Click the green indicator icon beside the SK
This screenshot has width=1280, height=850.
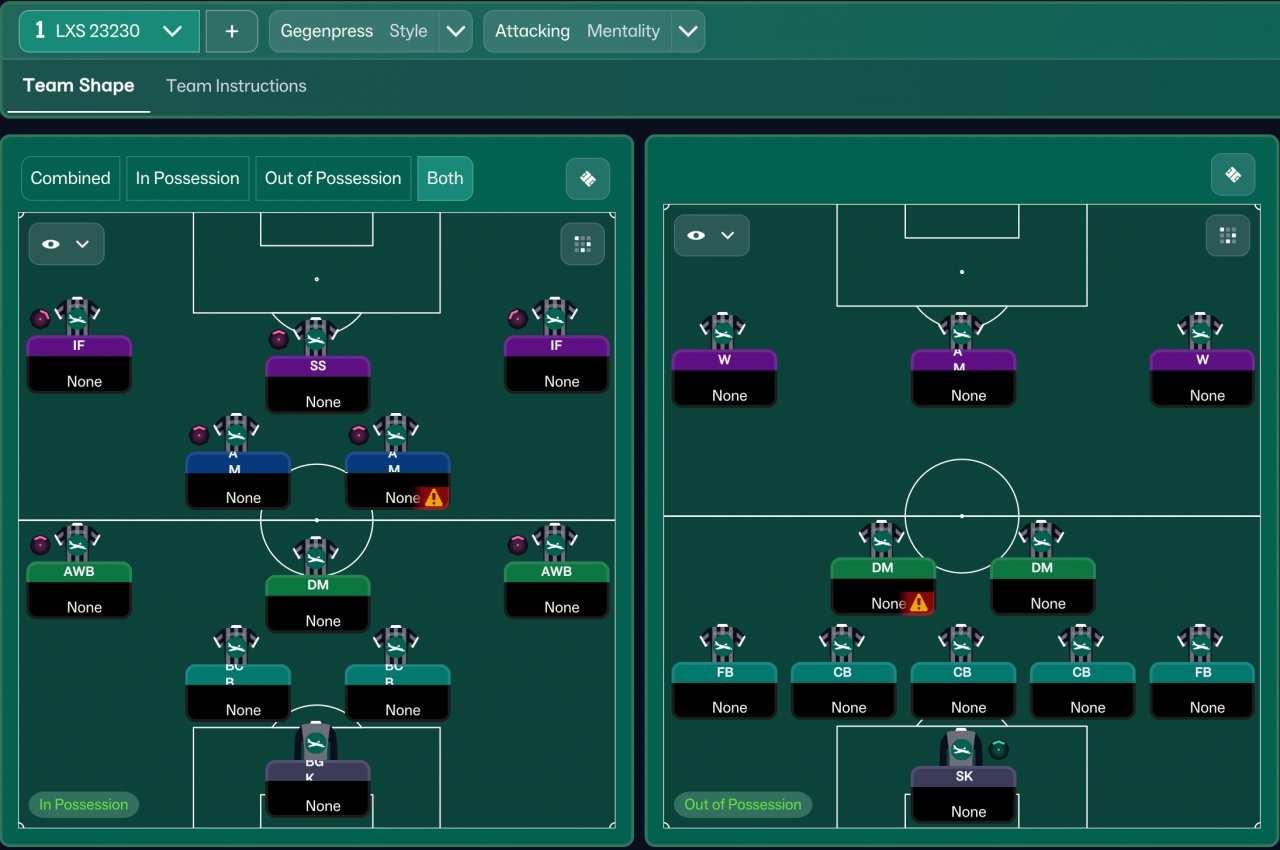click(x=998, y=749)
